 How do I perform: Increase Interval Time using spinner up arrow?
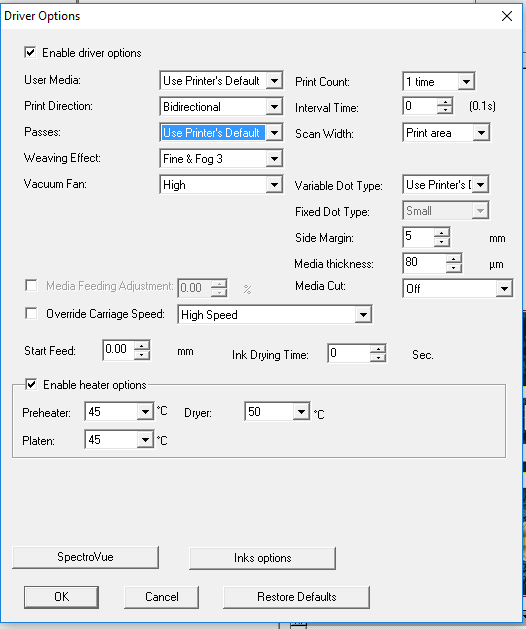pyautogui.click(x=445, y=101)
